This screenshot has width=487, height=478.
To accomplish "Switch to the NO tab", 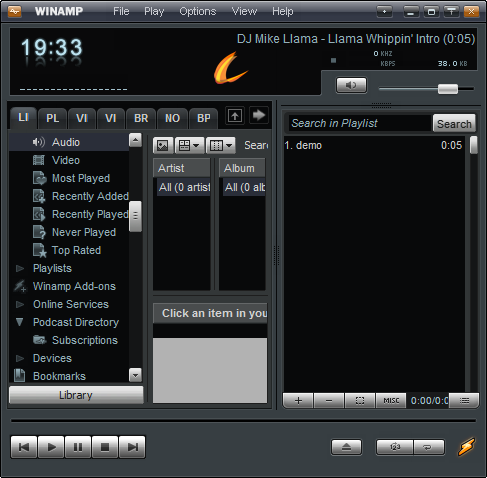I will point(172,118).
